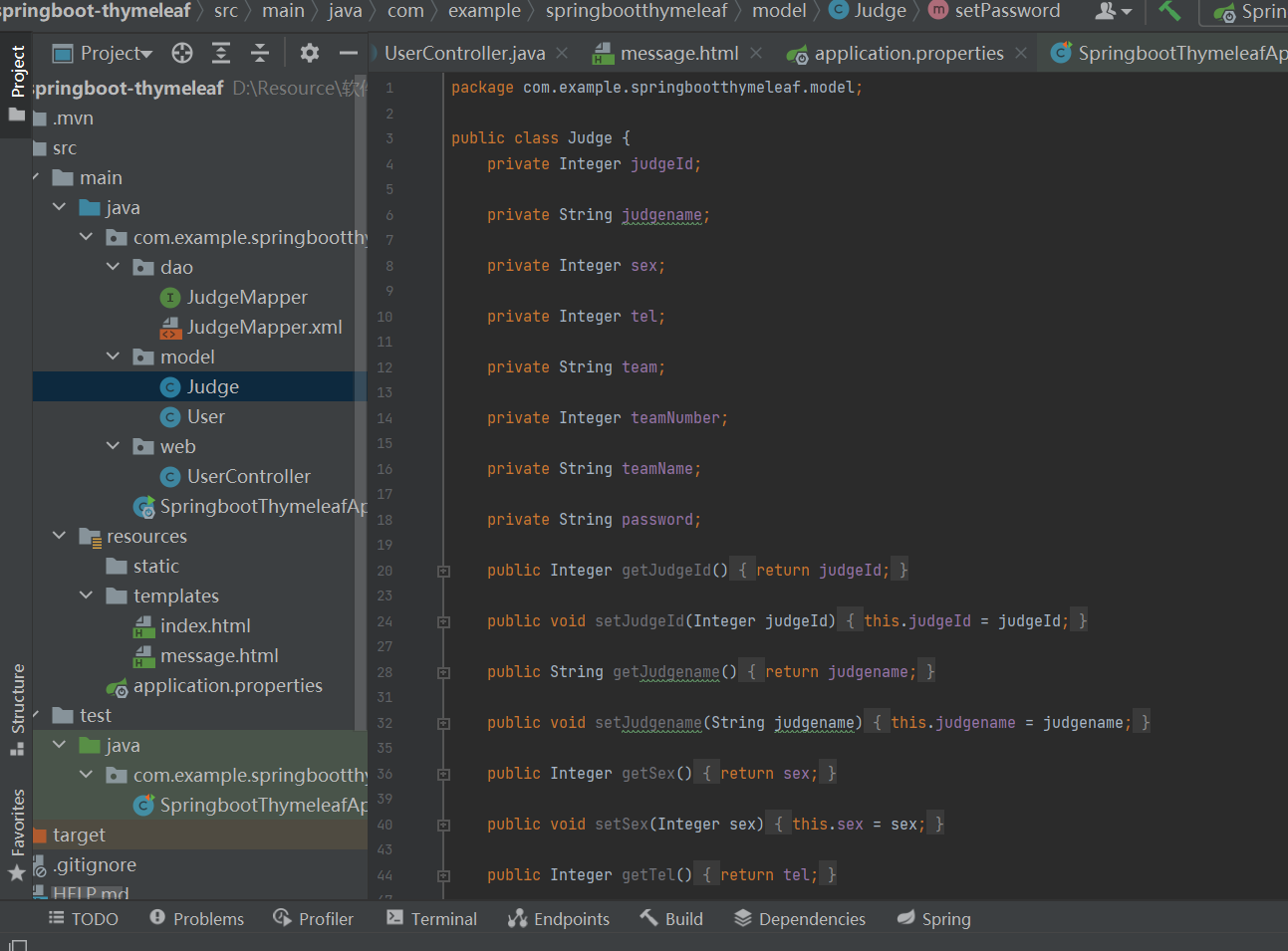Toggle fold marker on getJudgename method
The height and width of the screenshot is (951, 1288).
443,672
